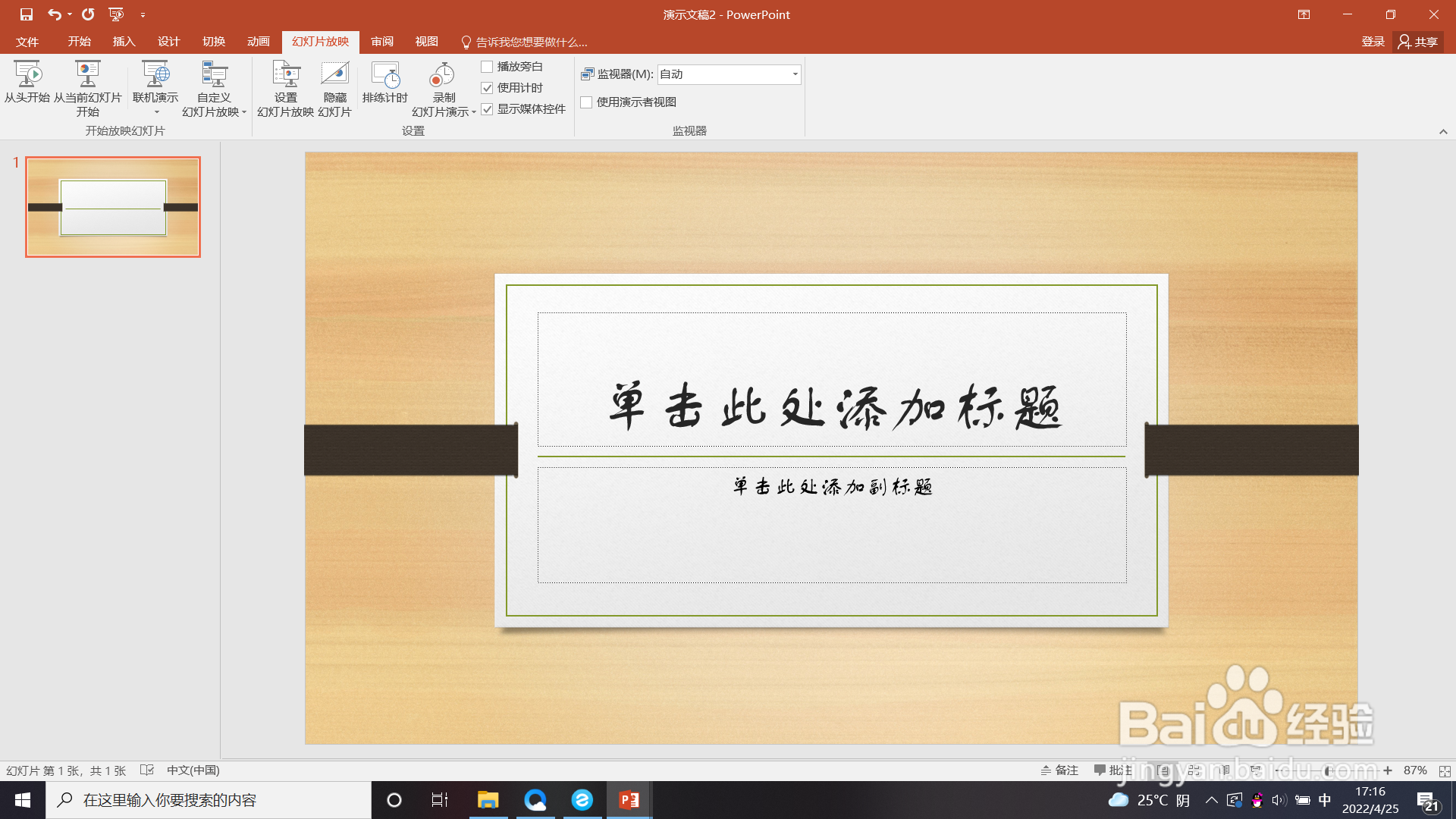Open PowerPoint from the Windows taskbar
The width and height of the screenshot is (1456, 819).
629,800
